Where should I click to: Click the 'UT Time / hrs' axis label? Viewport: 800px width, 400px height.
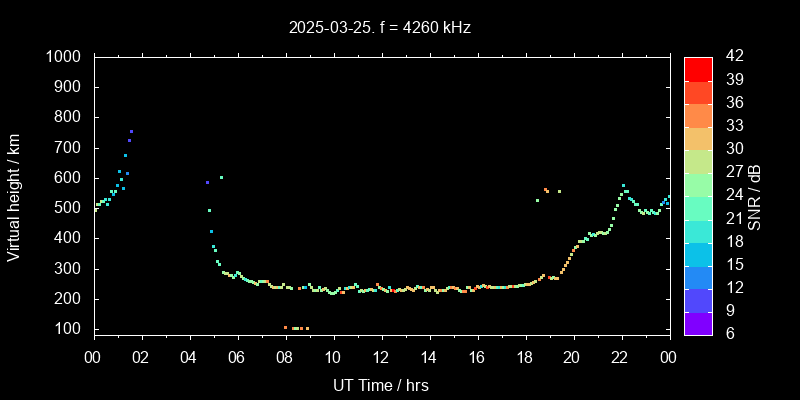click(381, 384)
